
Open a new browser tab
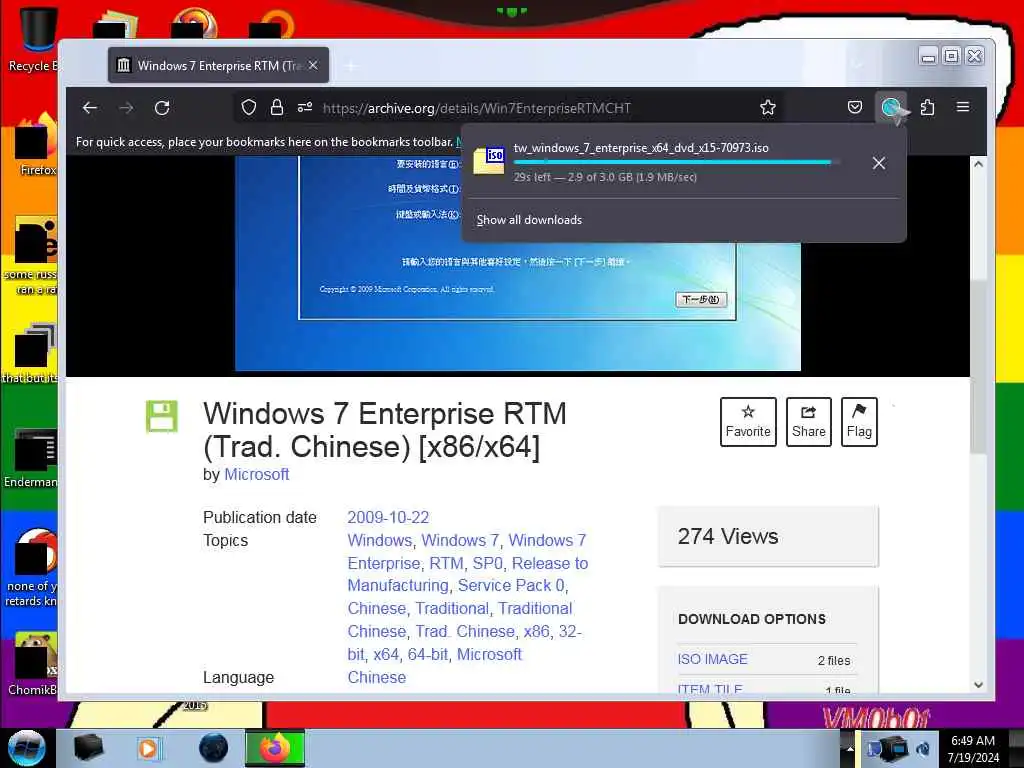tap(351, 66)
